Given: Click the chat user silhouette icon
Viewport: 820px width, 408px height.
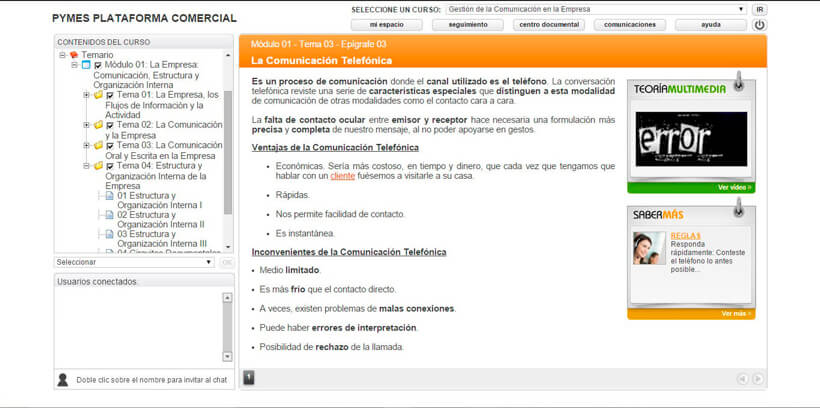Looking at the screenshot, I should (63, 380).
